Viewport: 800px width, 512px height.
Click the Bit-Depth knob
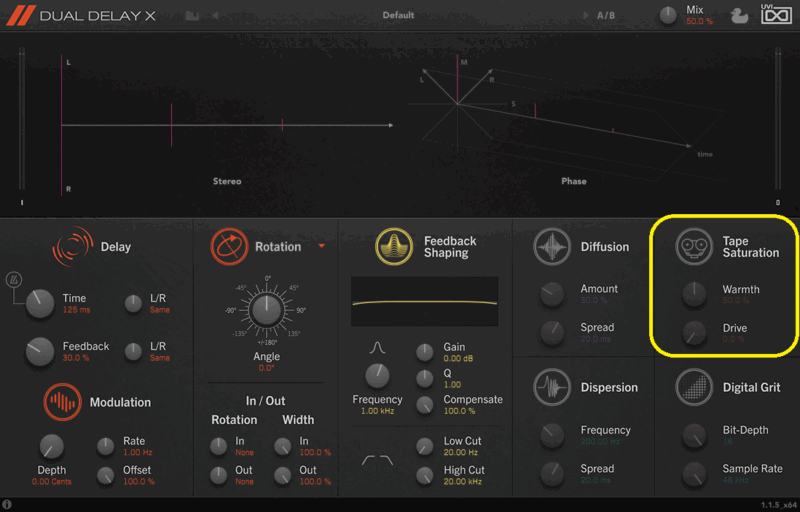(694, 436)
